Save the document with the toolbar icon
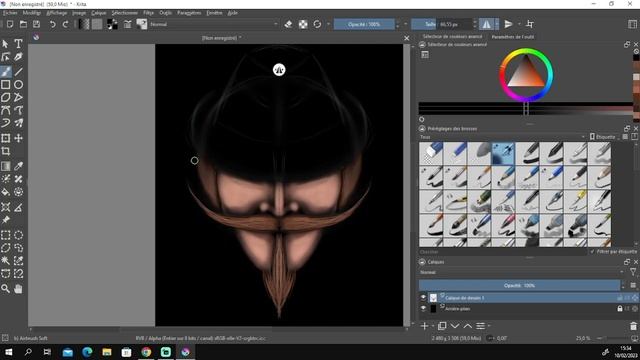The height and width of the screenshot is (360, 640). coord(36,24)
